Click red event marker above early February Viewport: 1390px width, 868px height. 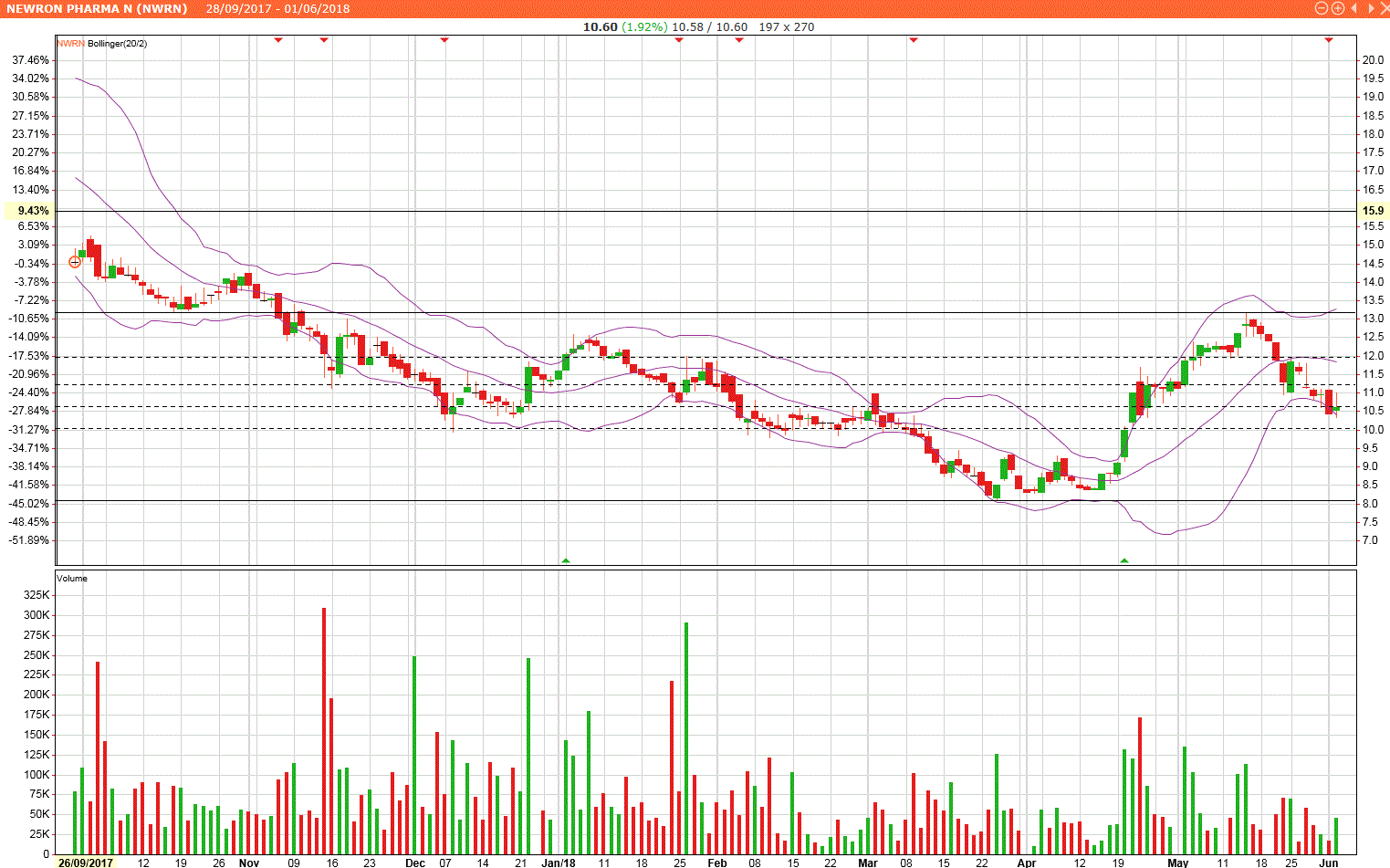coord(738,39)
